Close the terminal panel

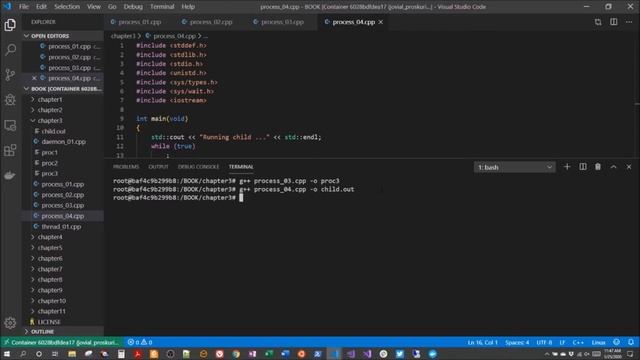tap(629, 167)
